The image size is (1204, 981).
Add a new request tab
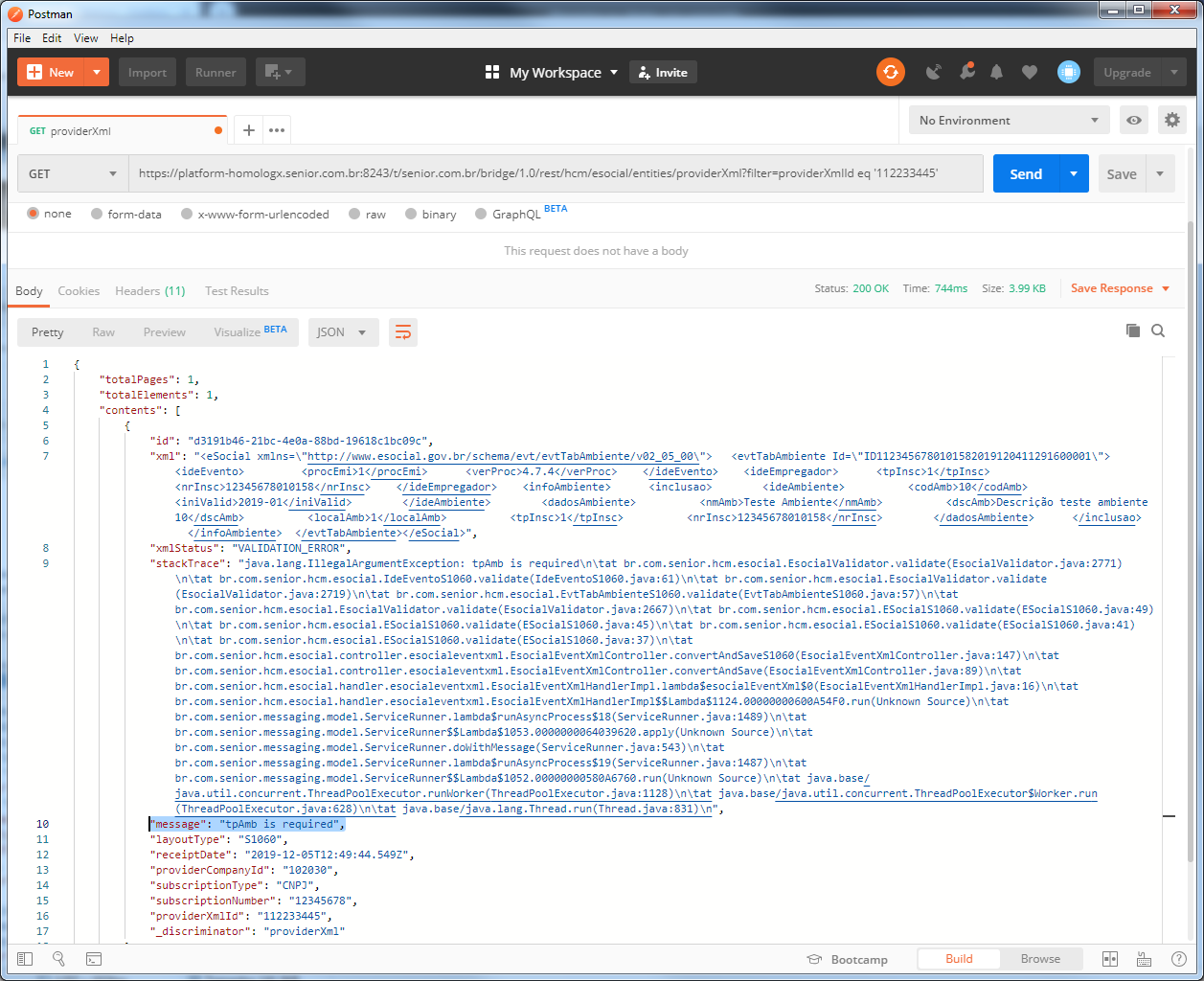[x=248, y=130]
